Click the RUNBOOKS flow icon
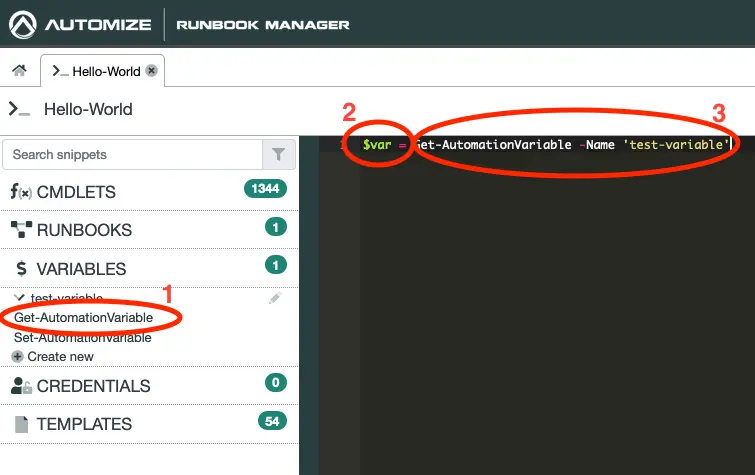The image size is (755, 475). (21, 229)
